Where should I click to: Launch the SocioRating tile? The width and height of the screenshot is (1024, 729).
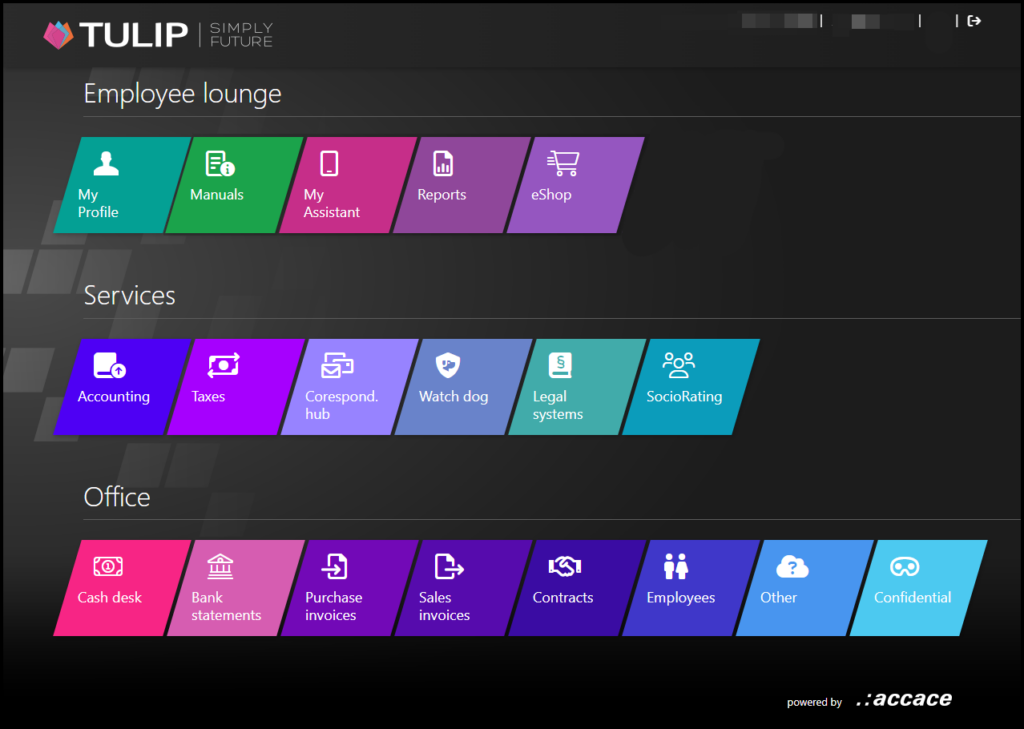click(690, 387)
